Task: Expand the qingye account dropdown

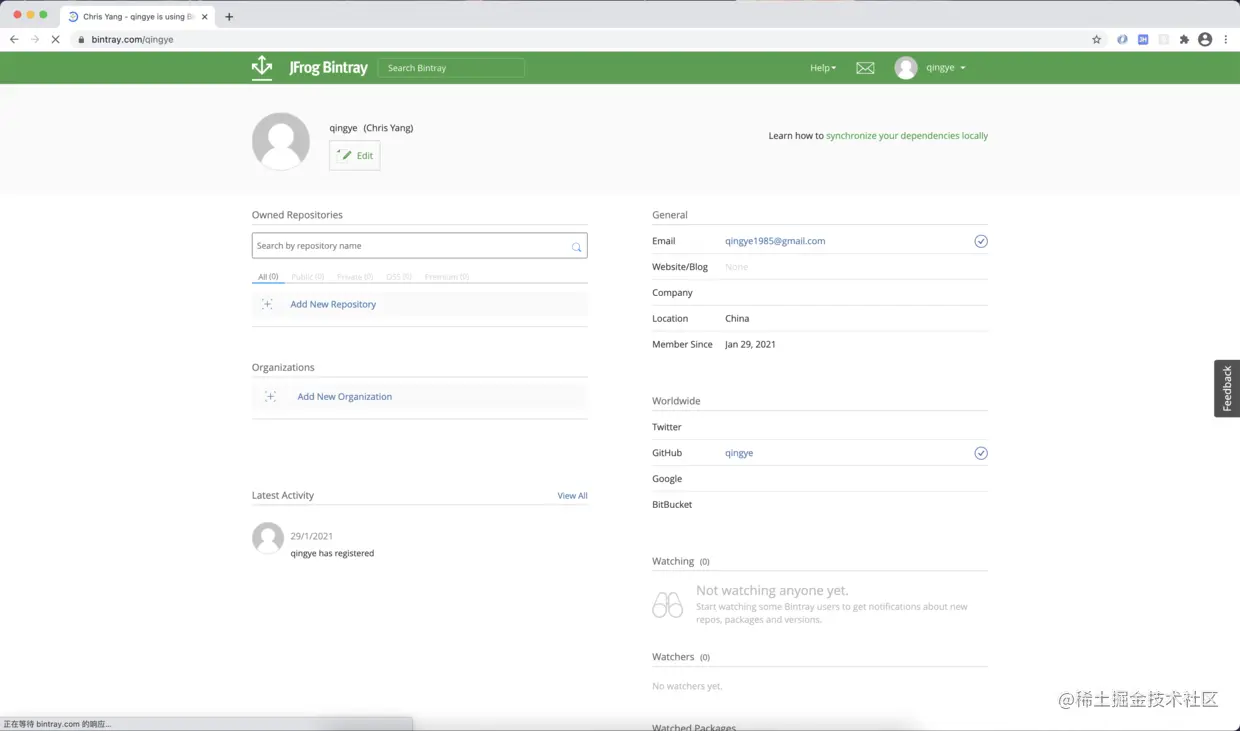Action: tap(946, 68)
